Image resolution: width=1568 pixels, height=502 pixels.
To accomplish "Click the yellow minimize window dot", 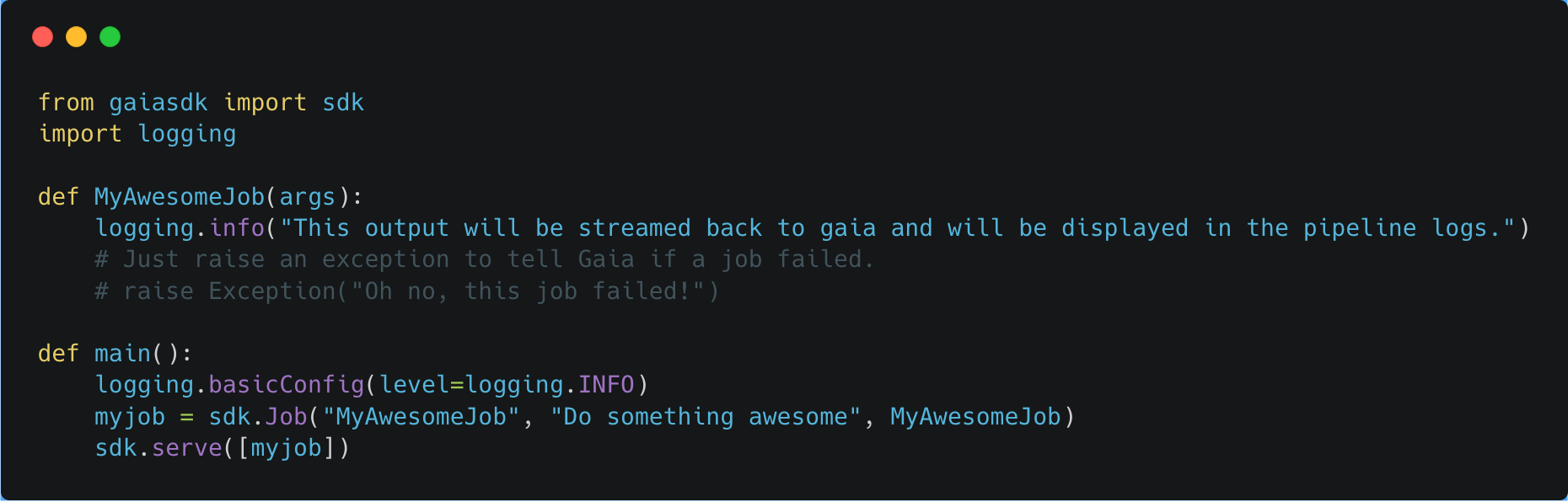I will 76,37.
